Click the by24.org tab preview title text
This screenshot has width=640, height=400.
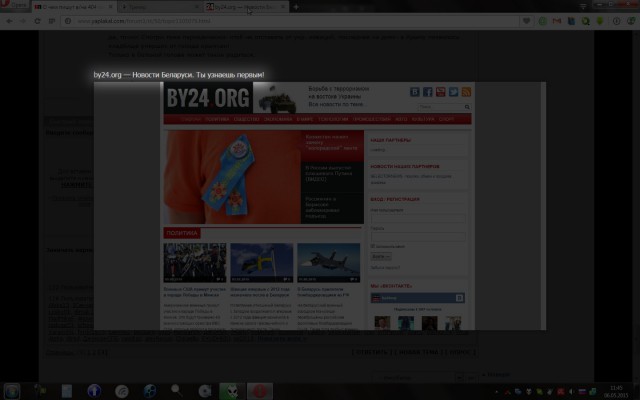pyautogui.click(x=179, y=75)
